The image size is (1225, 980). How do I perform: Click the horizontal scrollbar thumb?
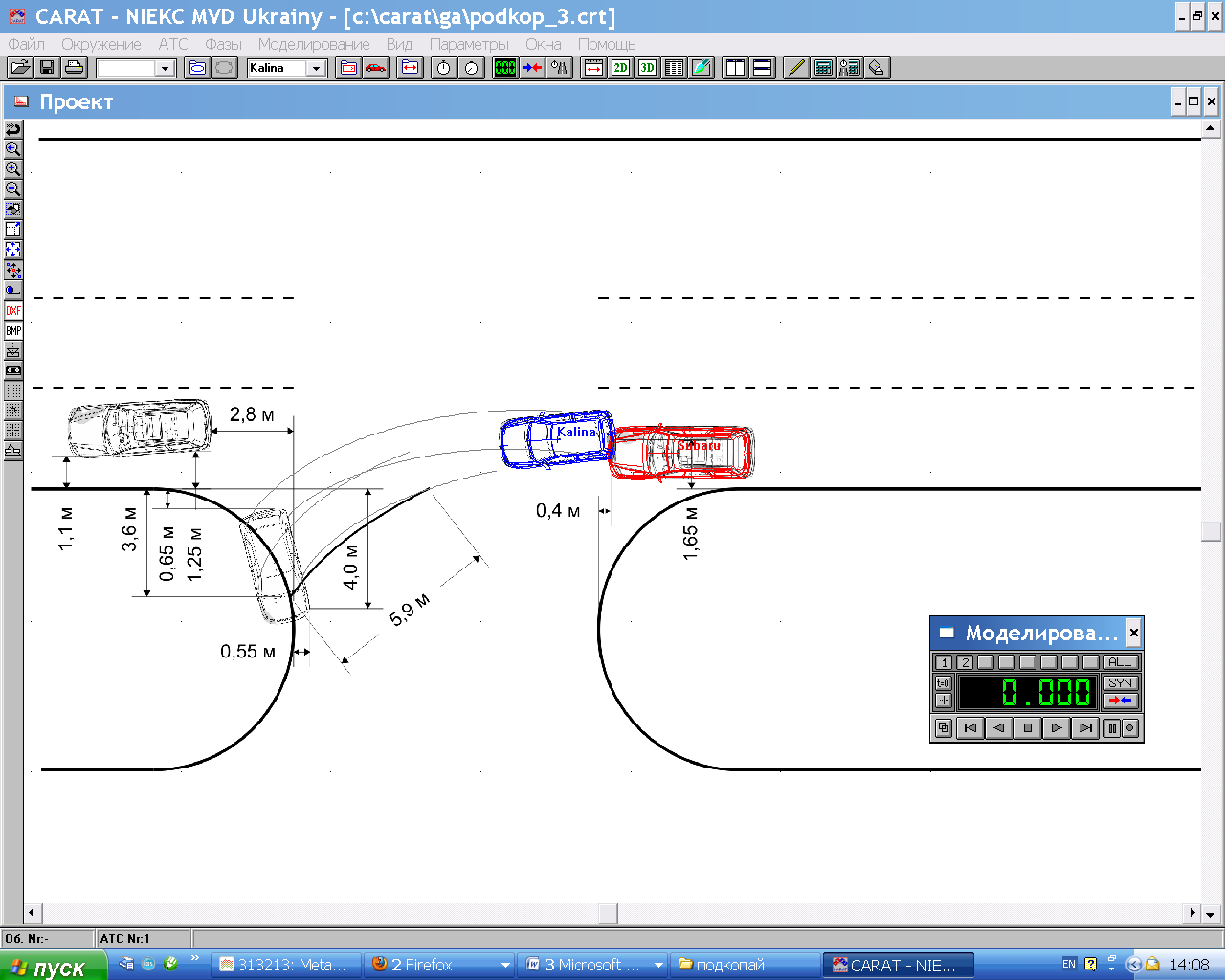click(x=609, y=913)
